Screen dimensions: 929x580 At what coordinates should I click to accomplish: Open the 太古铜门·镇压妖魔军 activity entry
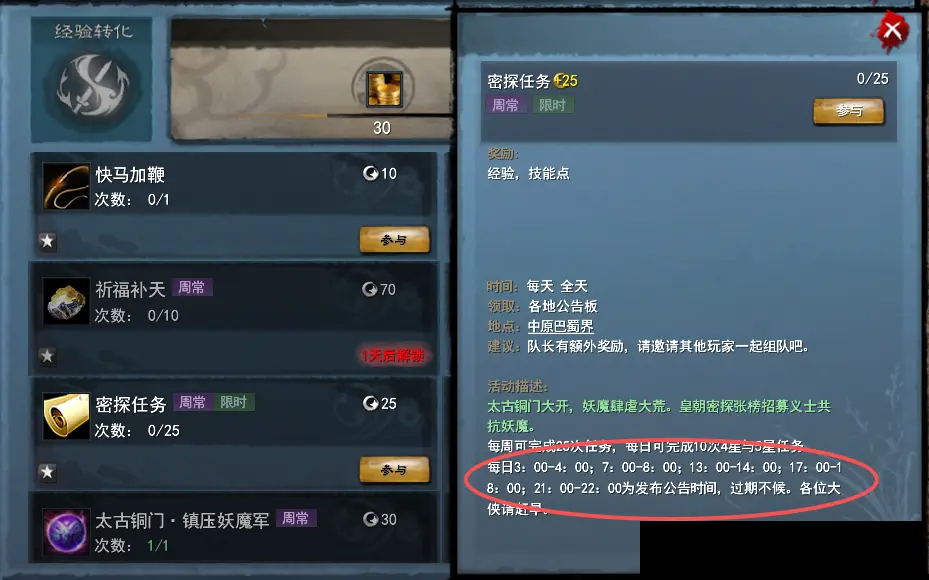point(236,528)
